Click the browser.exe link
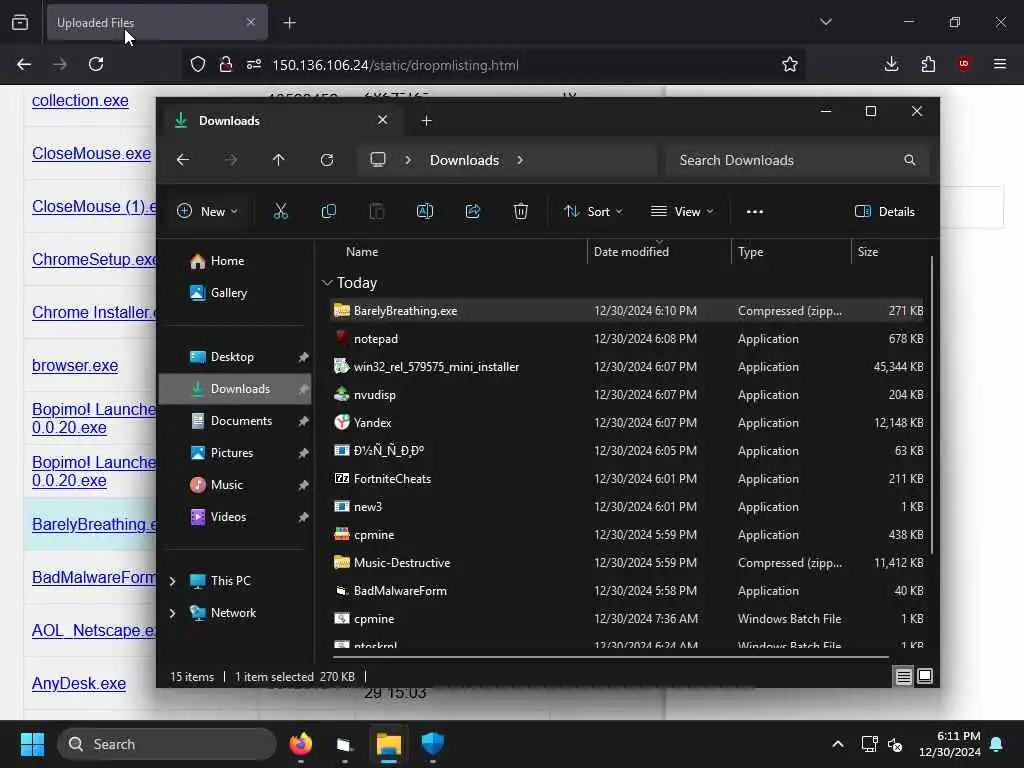The image size is (1024, 768). pos(75,366)
